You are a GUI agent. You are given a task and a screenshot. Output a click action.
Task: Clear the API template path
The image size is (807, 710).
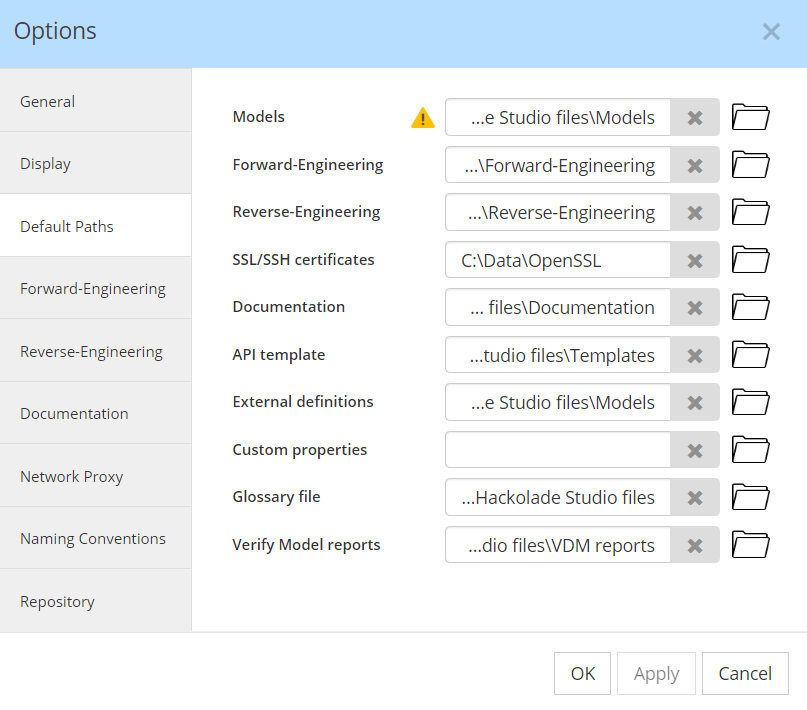click(695, 354)
